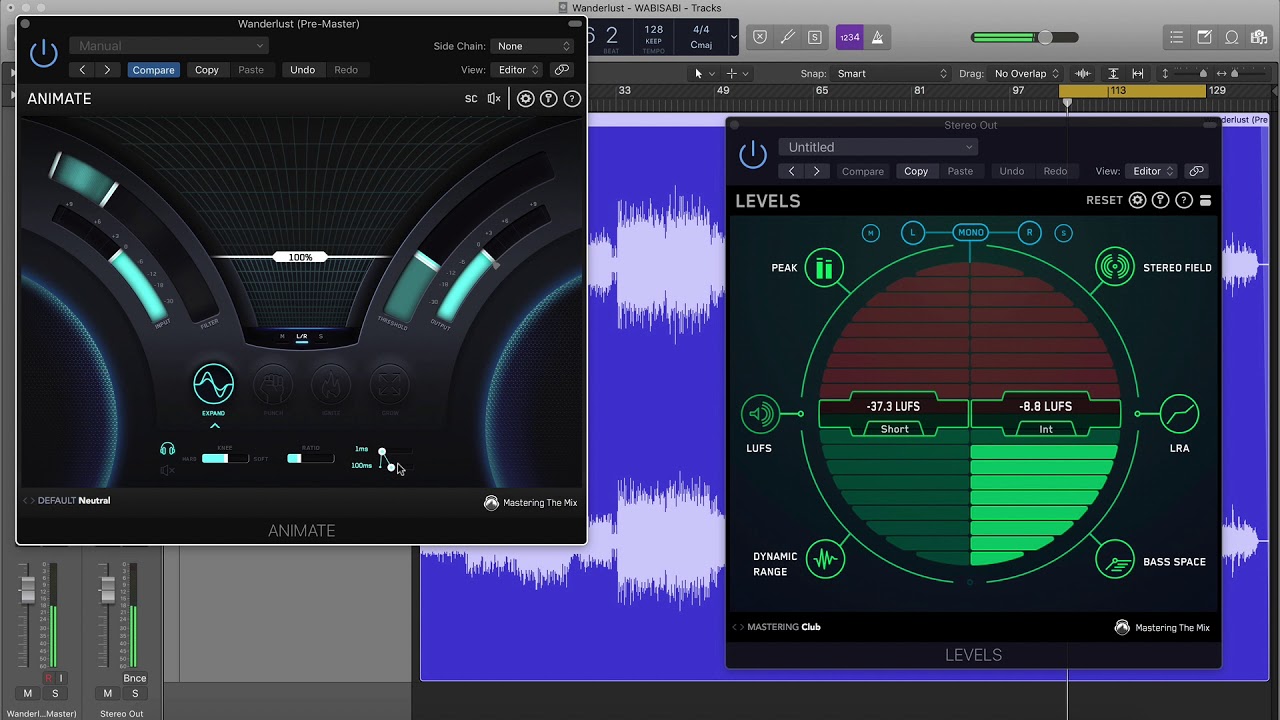The height and width of the screenshot is (720, 1280).
Task: Toggle the speaker mute icon next to SC
Action: coord(494,99)
